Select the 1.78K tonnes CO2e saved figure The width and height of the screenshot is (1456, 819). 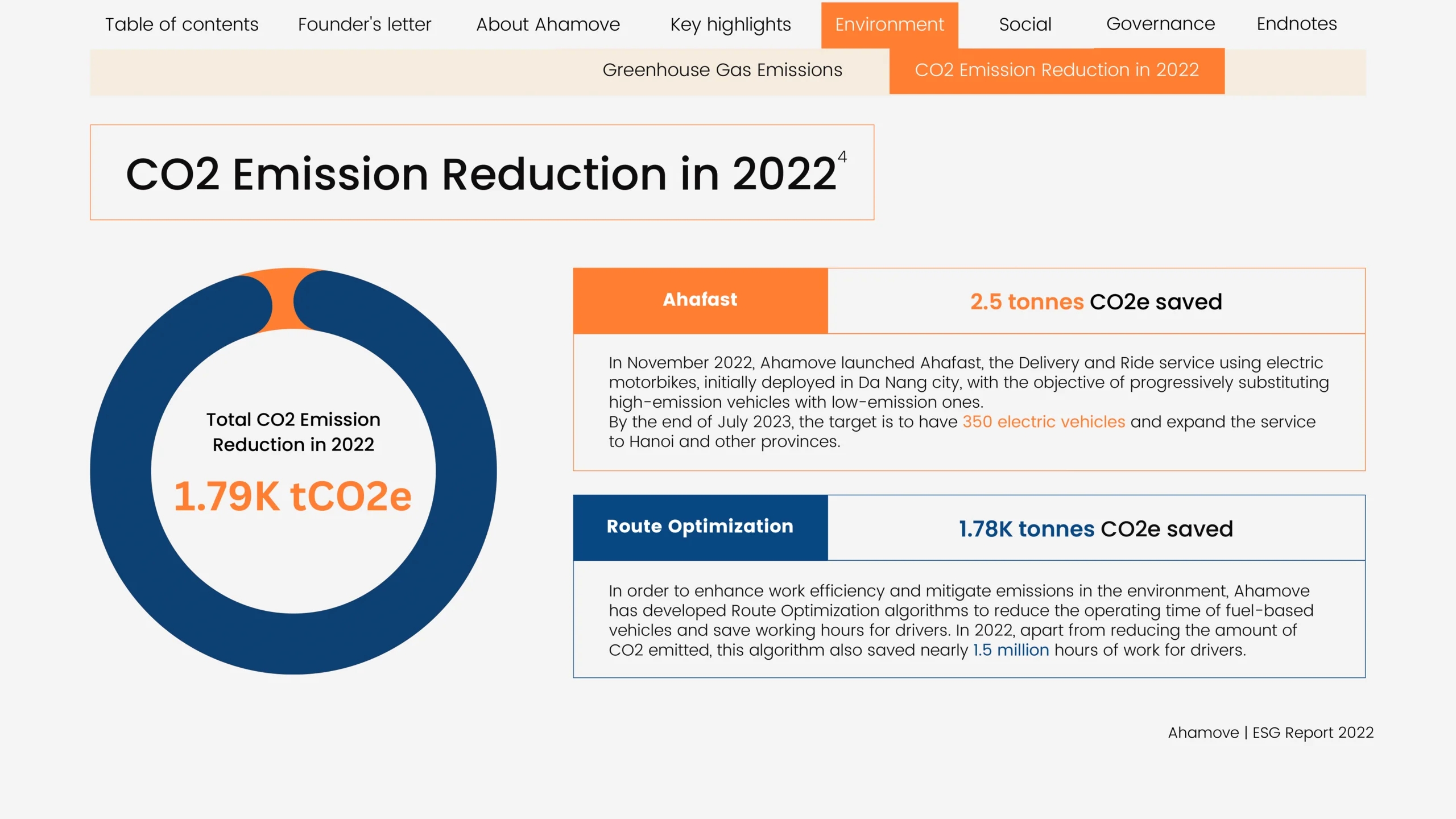coord(1095,528)
